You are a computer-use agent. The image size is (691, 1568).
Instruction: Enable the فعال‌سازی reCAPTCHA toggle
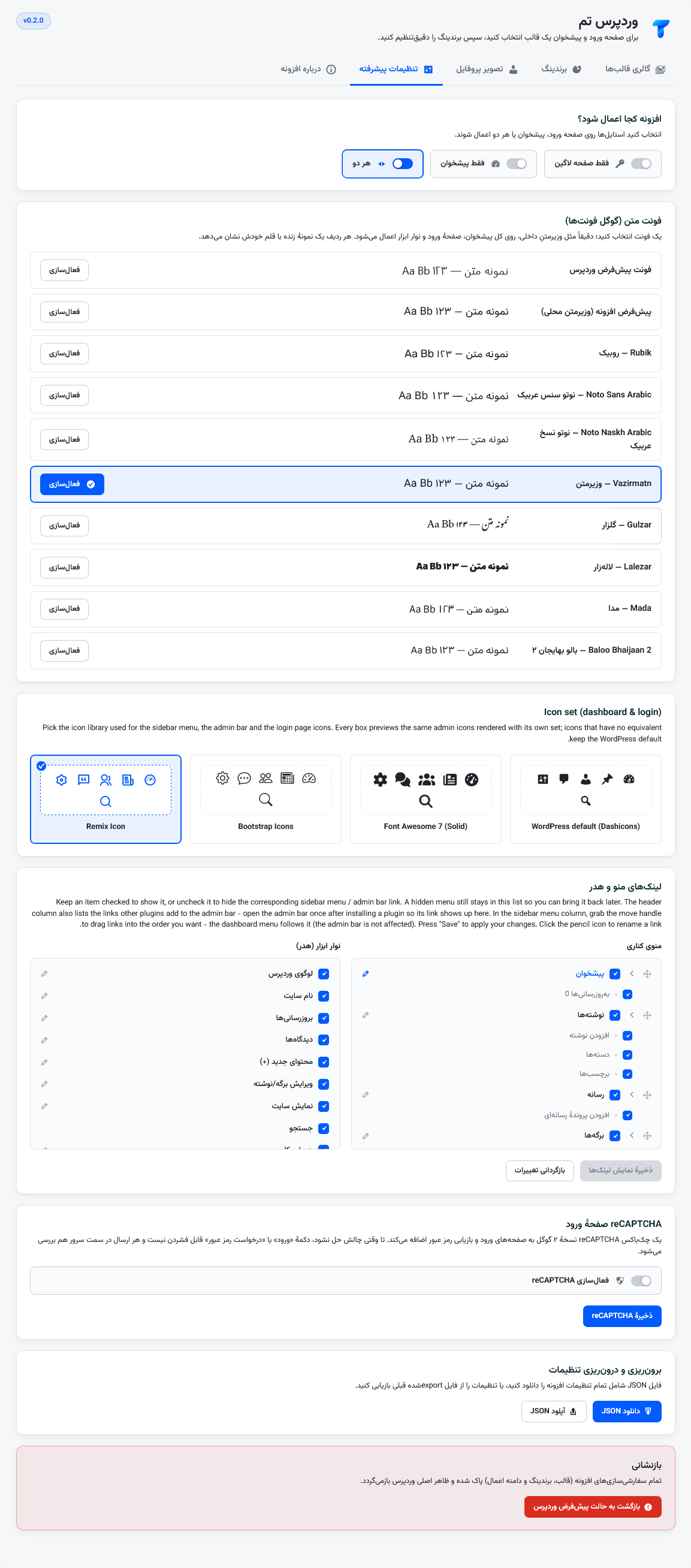click(x=641, y=1281)
